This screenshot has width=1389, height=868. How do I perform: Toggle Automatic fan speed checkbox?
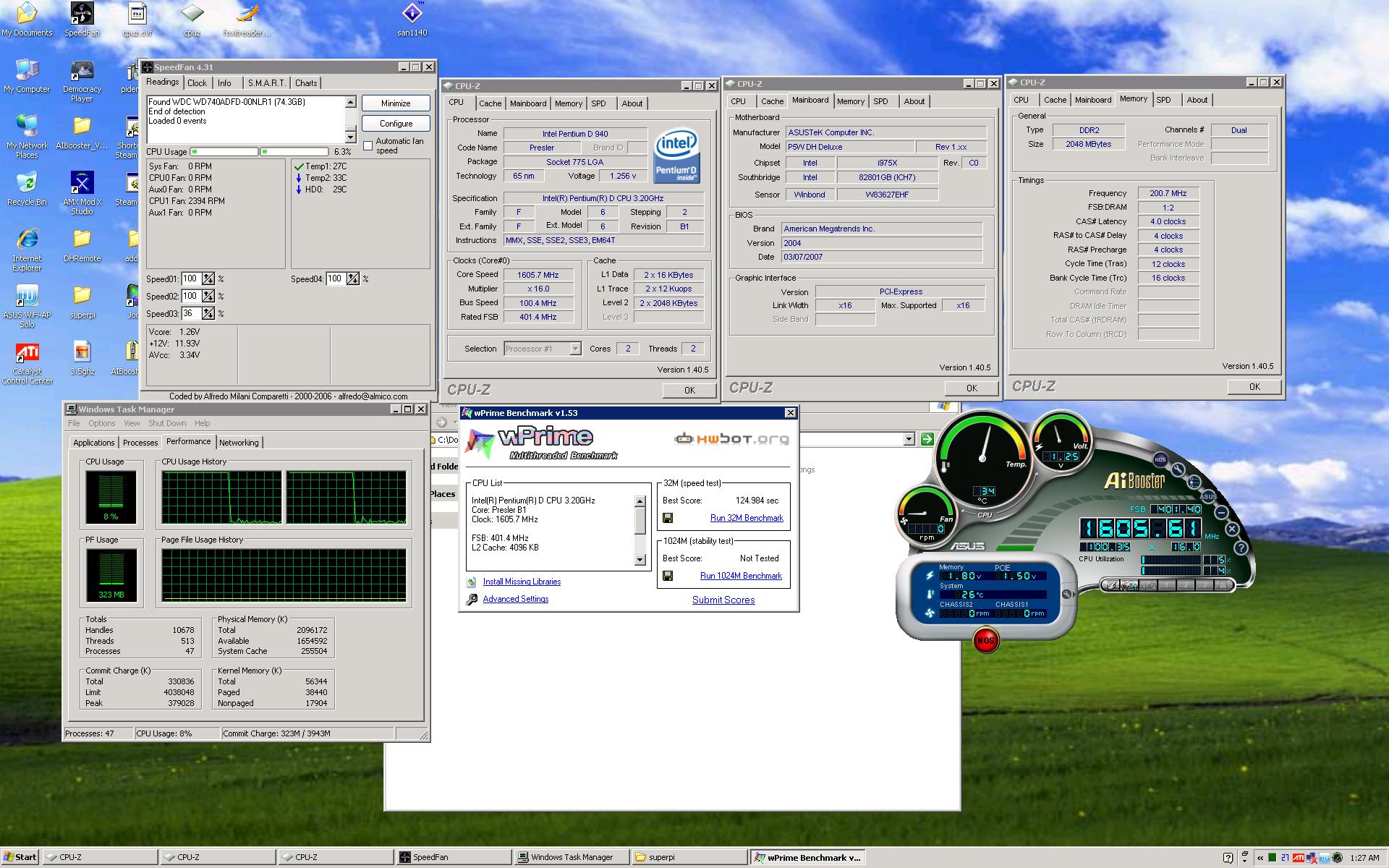point(368,146)
